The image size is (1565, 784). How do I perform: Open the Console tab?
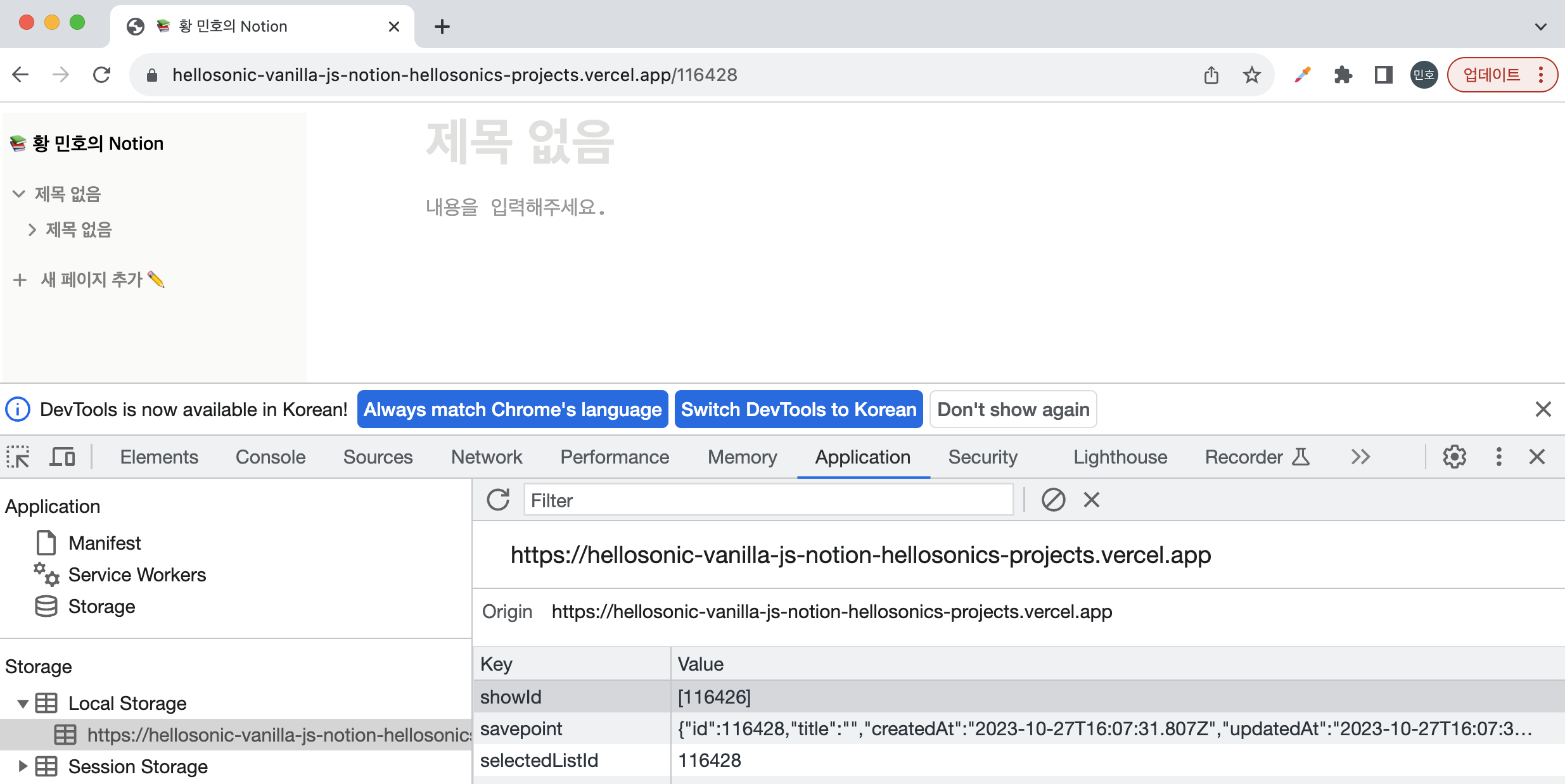[270, 457]
